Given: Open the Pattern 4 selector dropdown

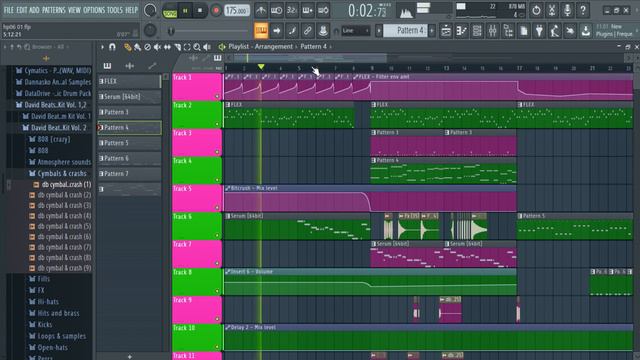Looking at the screenshot, I should pyautogui.click(x=406, y=31).
